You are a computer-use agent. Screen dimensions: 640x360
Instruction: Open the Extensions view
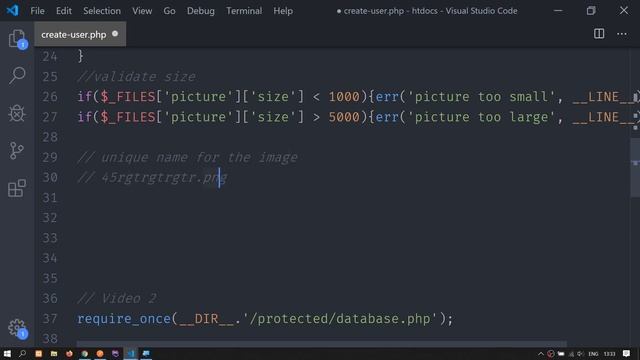tap(17, 188)
